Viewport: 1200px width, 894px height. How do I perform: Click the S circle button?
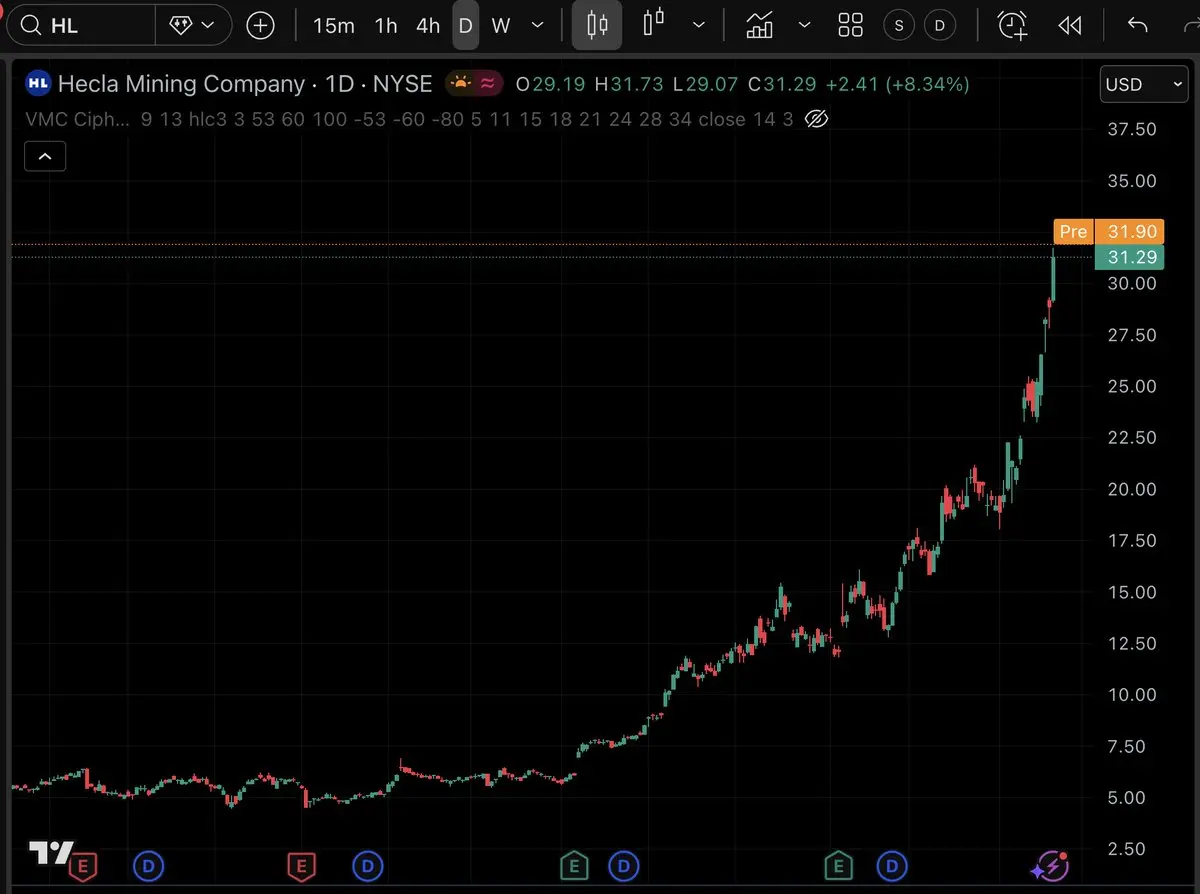pos(898,25)
